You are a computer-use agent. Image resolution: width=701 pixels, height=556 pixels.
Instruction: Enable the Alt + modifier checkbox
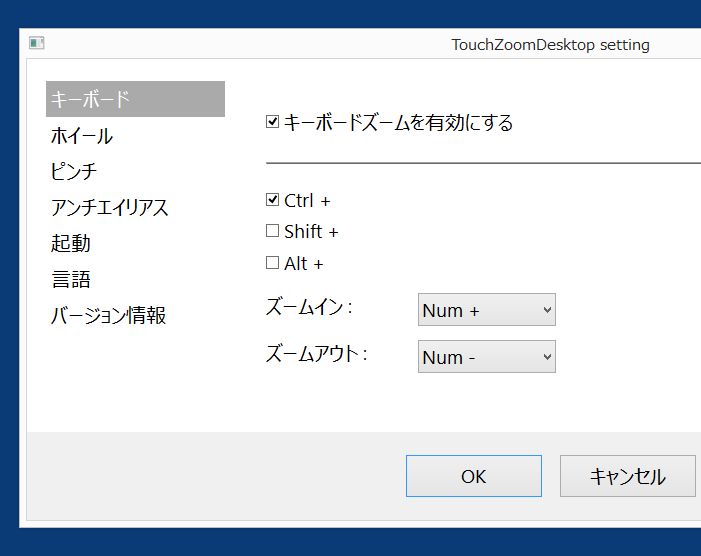tap(272, 262)
